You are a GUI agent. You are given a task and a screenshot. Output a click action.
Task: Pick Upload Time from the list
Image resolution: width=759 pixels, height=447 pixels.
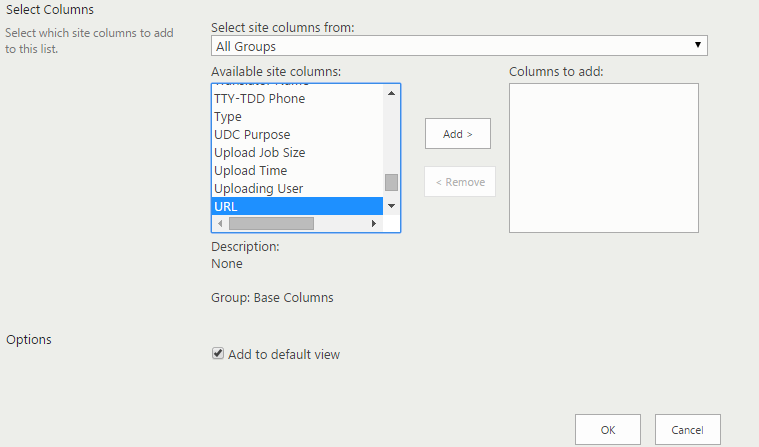(251, 171)
